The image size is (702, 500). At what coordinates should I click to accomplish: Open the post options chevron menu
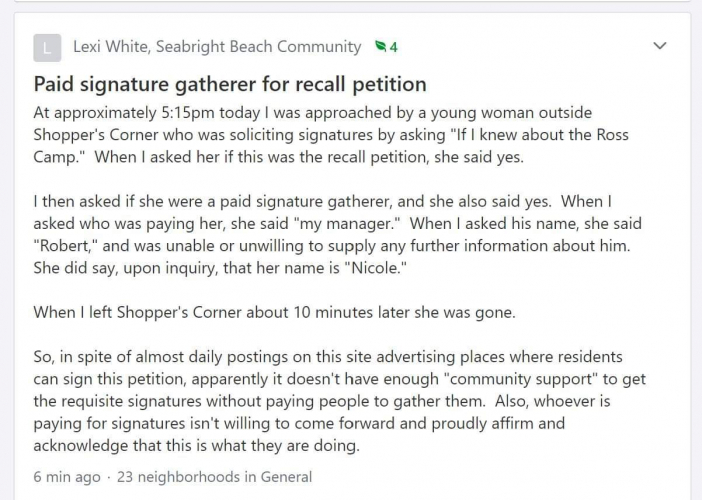click(659, 46)
